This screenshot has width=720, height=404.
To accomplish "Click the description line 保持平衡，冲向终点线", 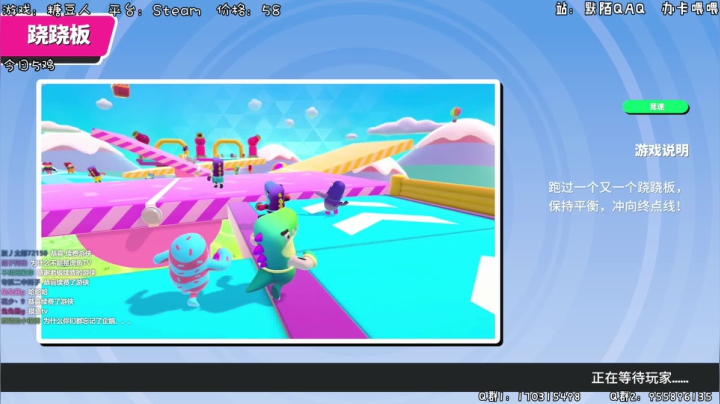I will (x=615, y=206).
